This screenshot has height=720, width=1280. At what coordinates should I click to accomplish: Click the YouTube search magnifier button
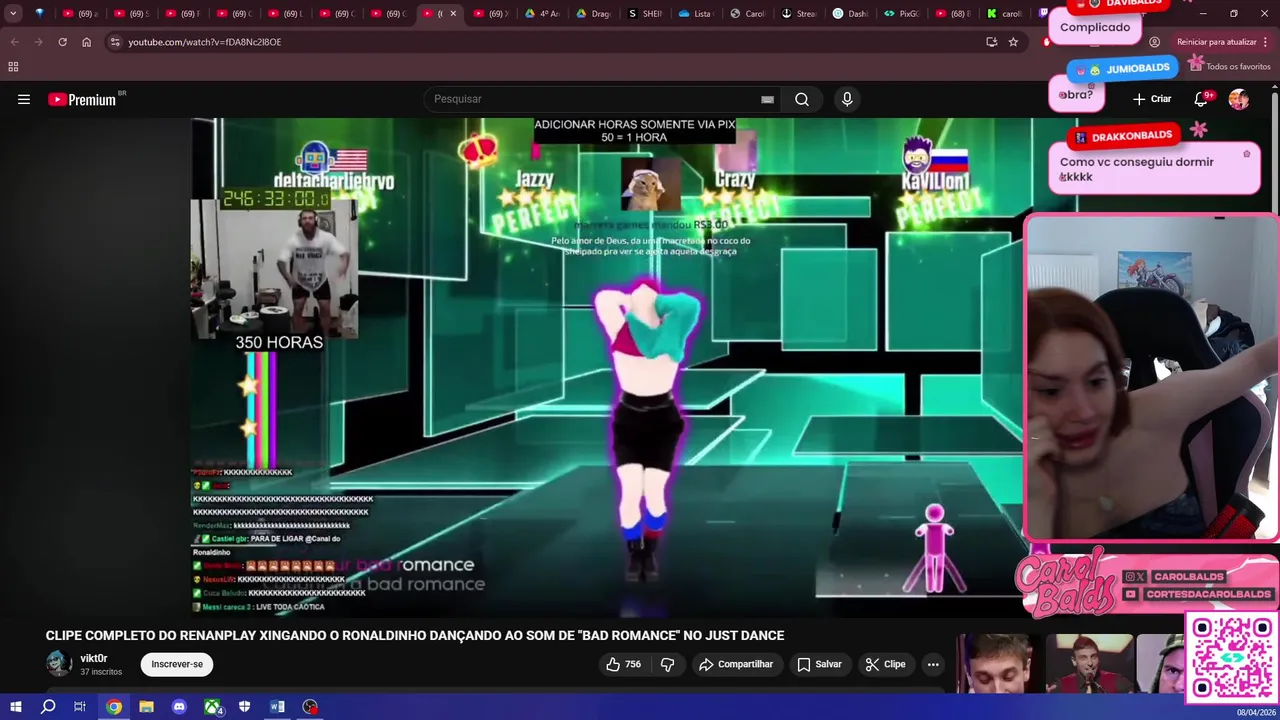click(x=802, y=99)
